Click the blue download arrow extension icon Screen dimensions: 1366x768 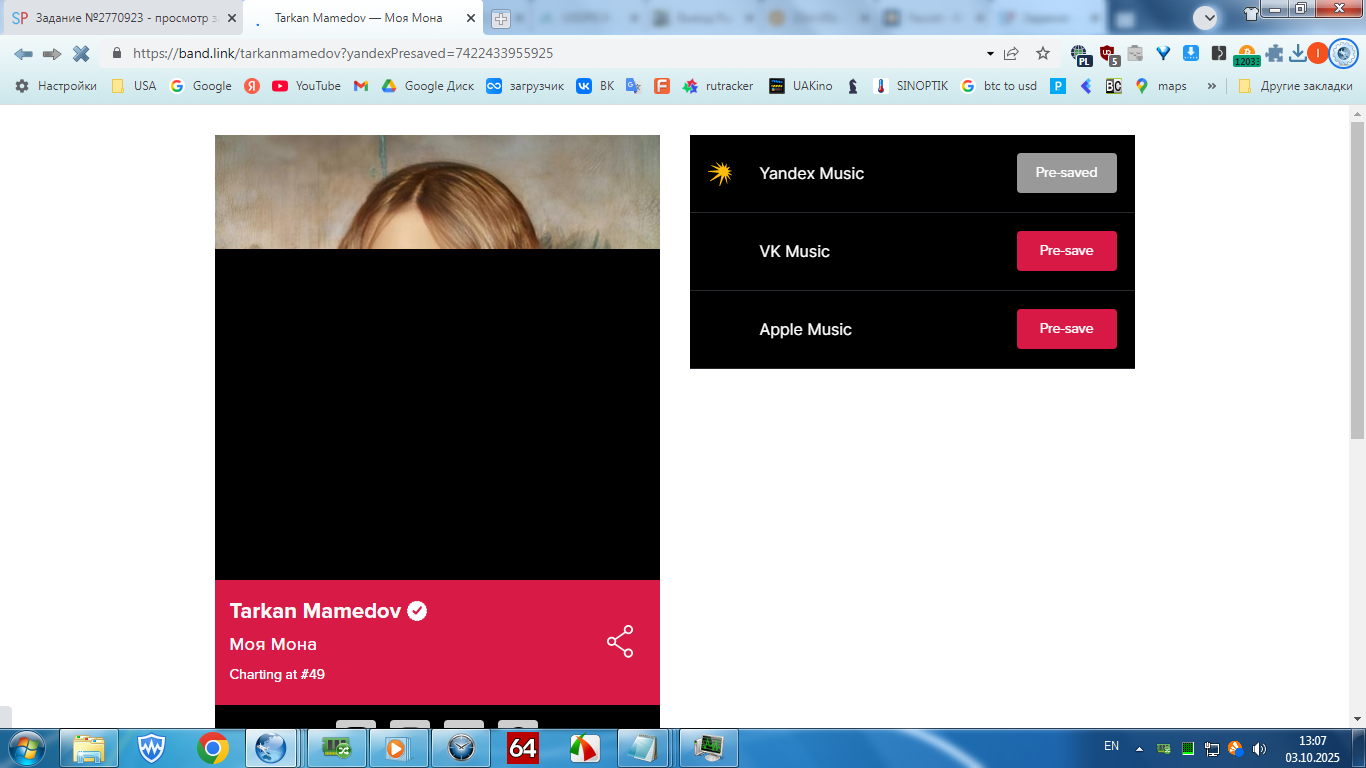point(1191,54)
